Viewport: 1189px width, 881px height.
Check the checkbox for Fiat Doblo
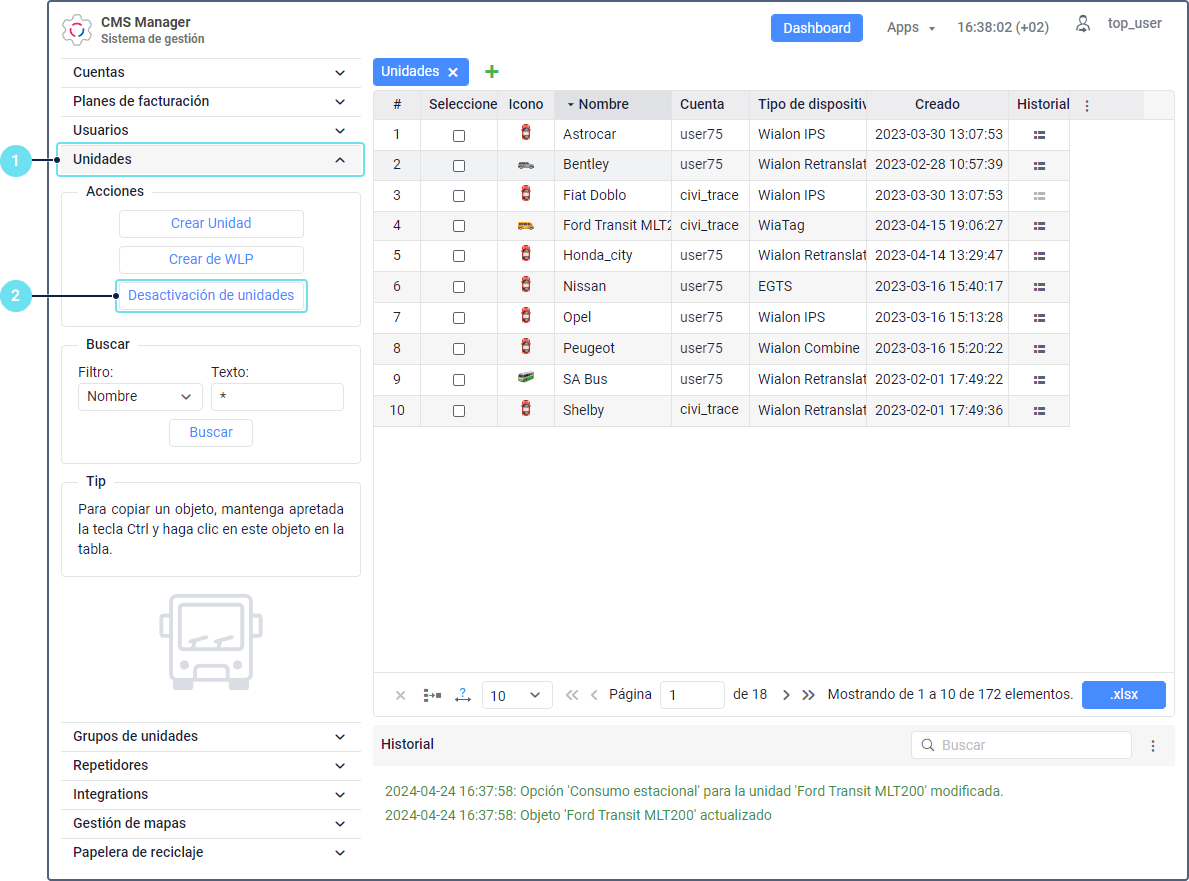(x=459, y=196)
